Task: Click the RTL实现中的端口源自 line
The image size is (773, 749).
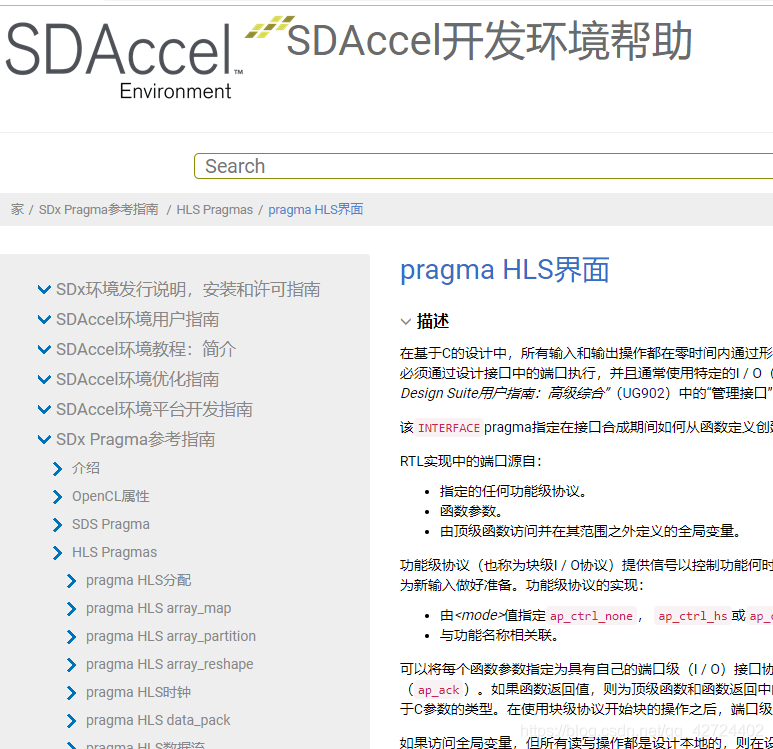Action: pos(471,462)
